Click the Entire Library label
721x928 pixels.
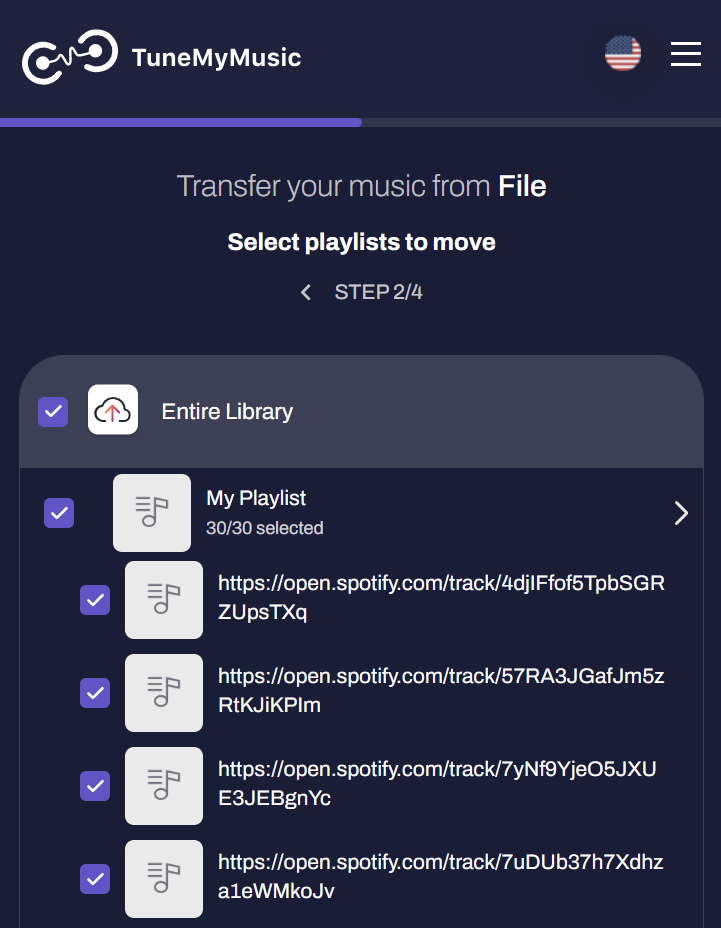pos(227,411)
